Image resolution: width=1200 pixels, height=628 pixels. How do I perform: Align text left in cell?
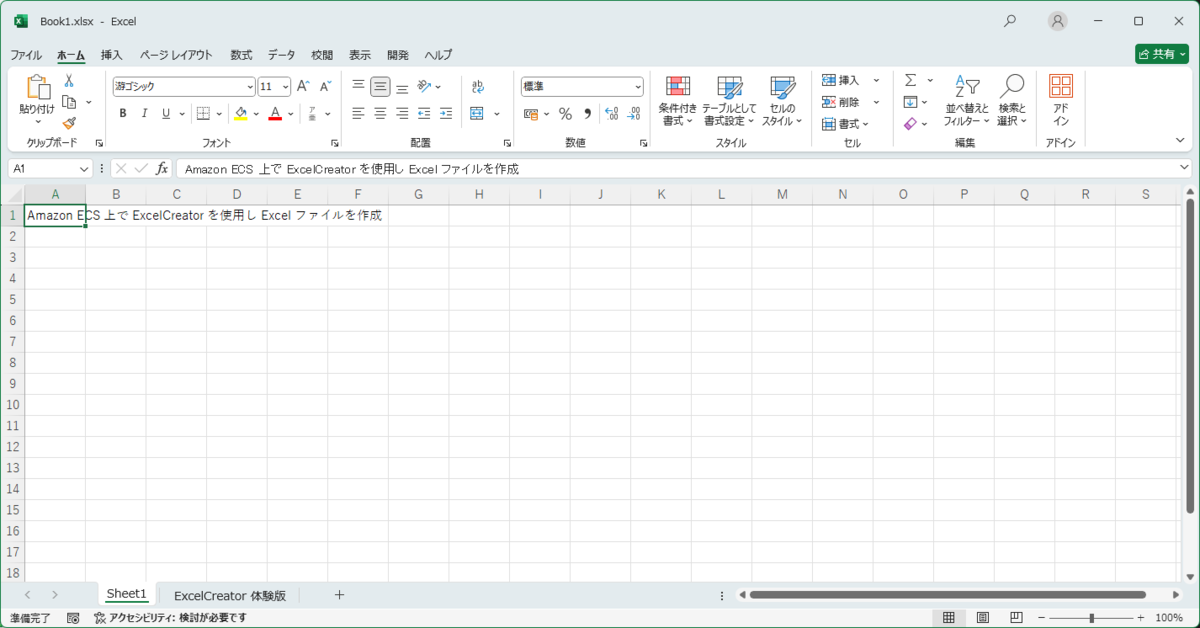[358, 113]
